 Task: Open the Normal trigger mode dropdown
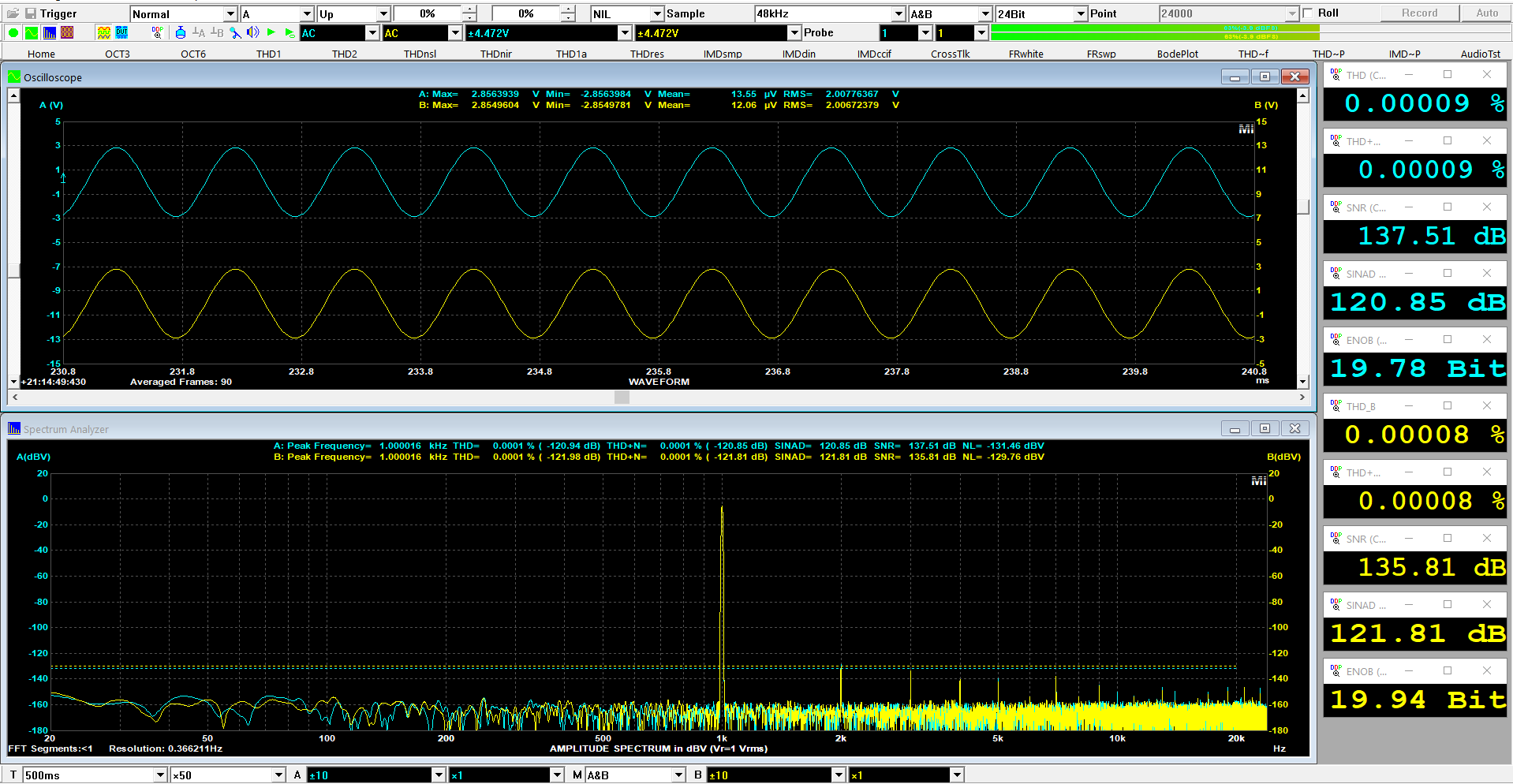[x=184, y=14]
